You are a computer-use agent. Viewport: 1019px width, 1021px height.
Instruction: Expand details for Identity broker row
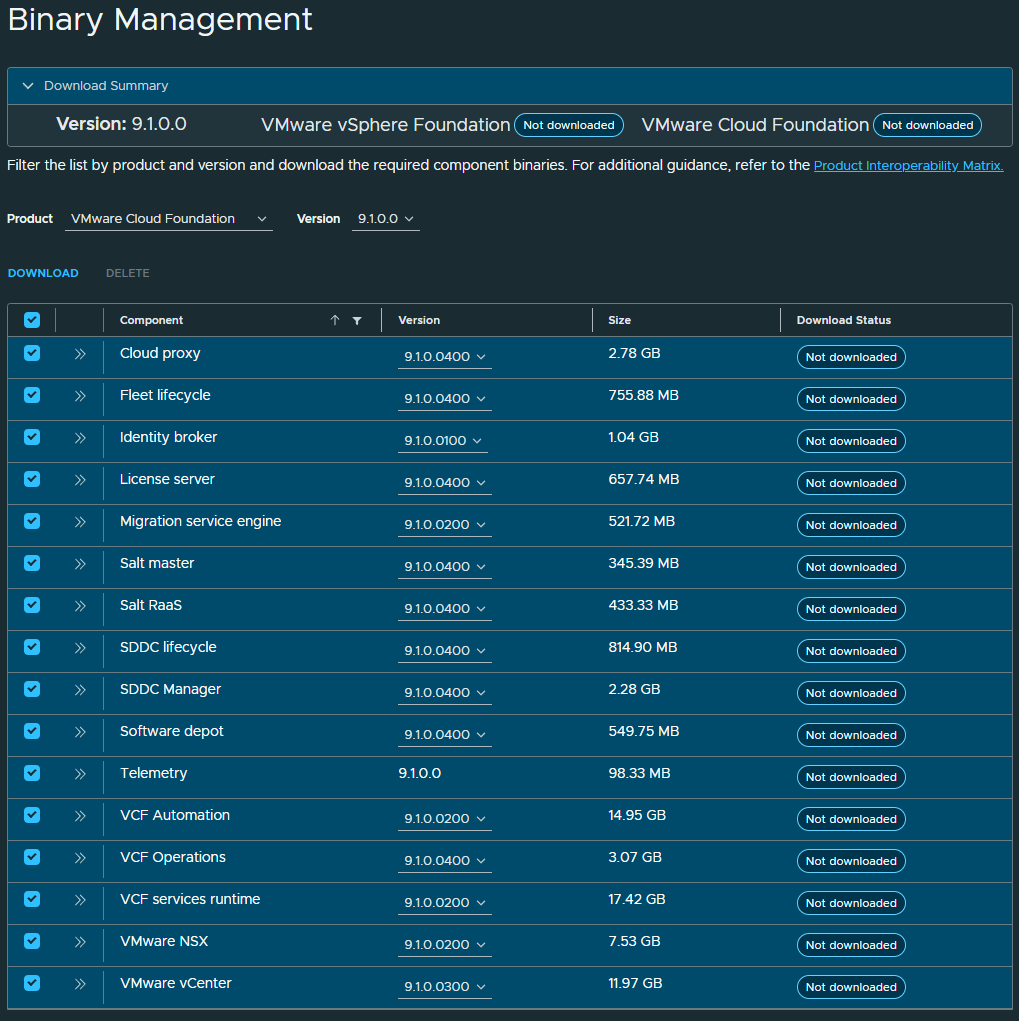79,438
